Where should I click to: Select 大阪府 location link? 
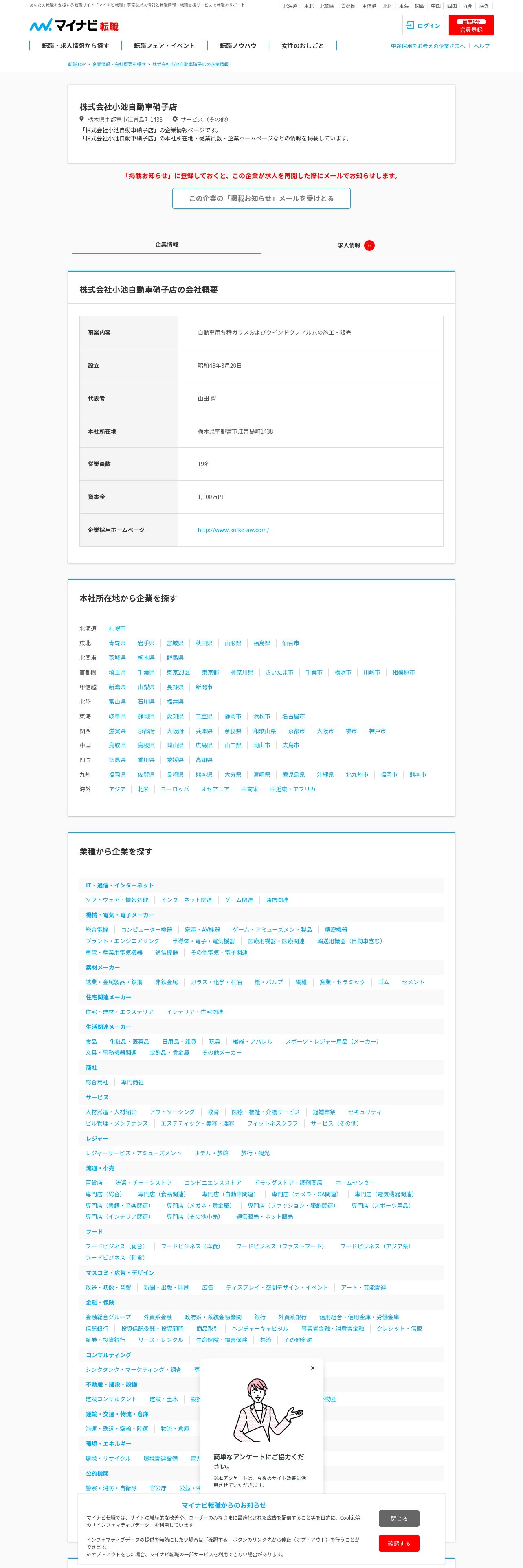(175, 731)
